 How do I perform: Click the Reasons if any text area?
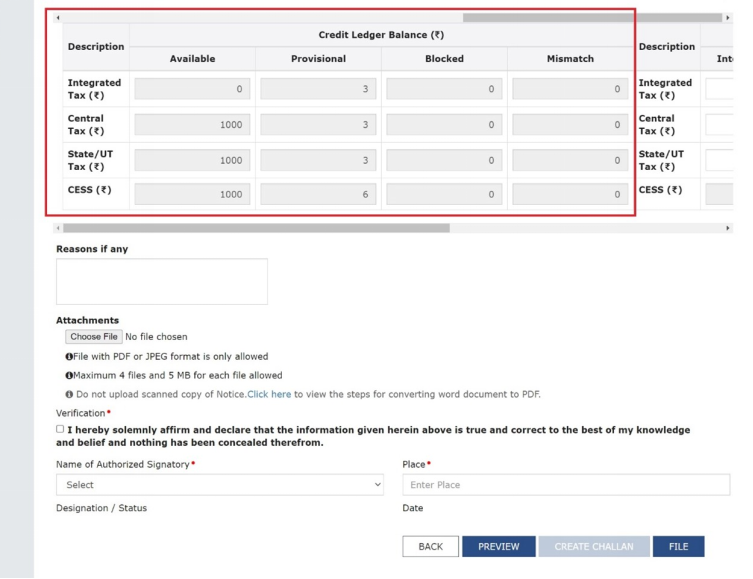coord(162,281)
